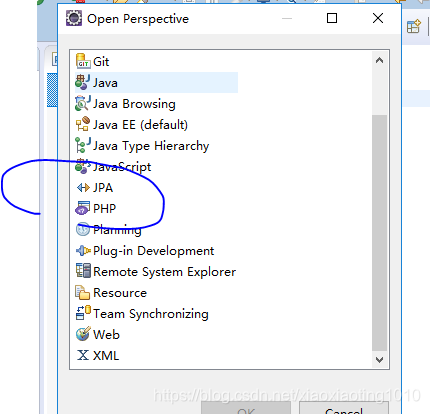Image resolution: width=430 pixels, height=414 pixels.
Task: Click the Java perspective icon
Action: [x=83, y=82]
